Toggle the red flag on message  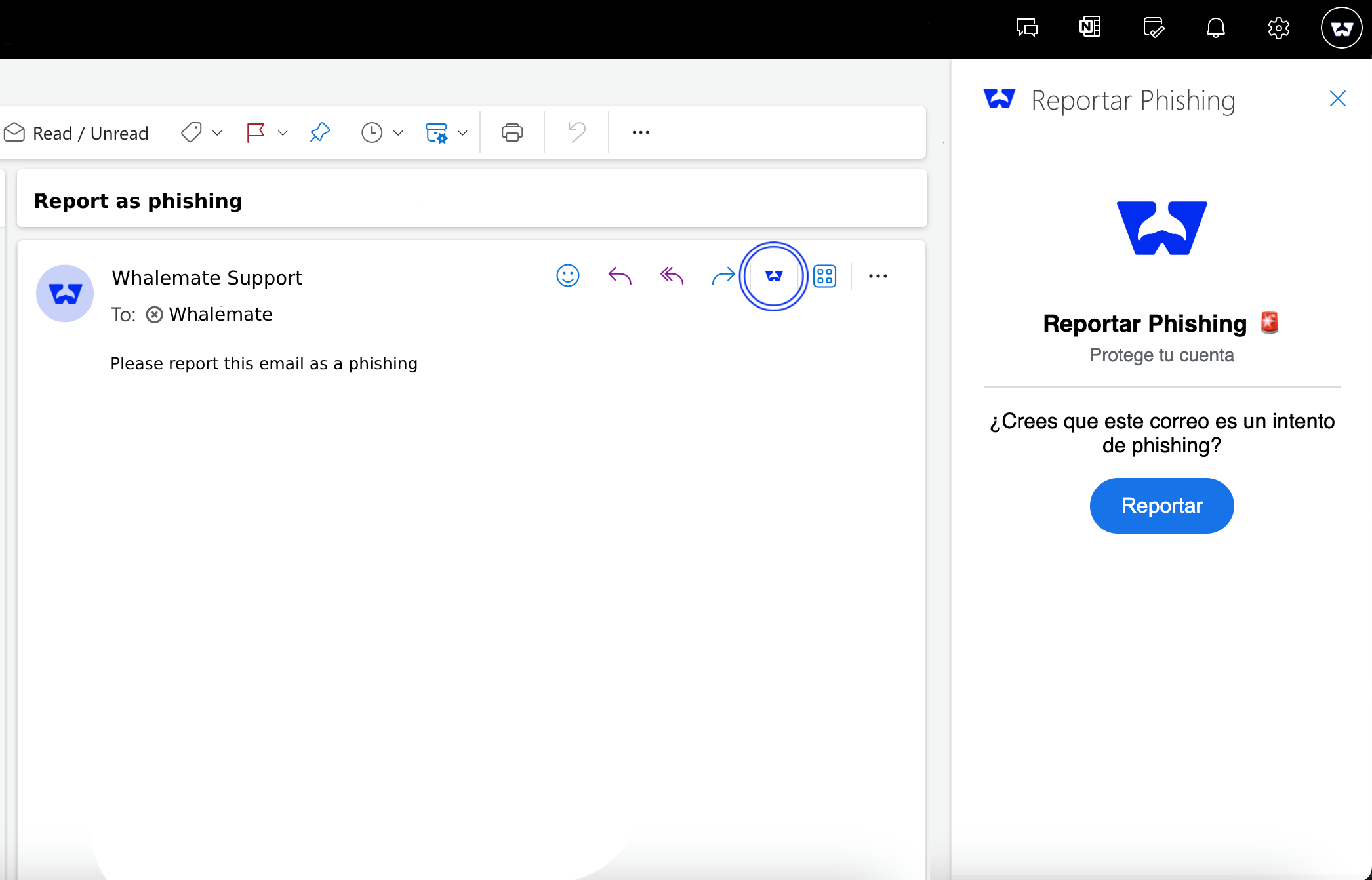(x=256, y=132)
